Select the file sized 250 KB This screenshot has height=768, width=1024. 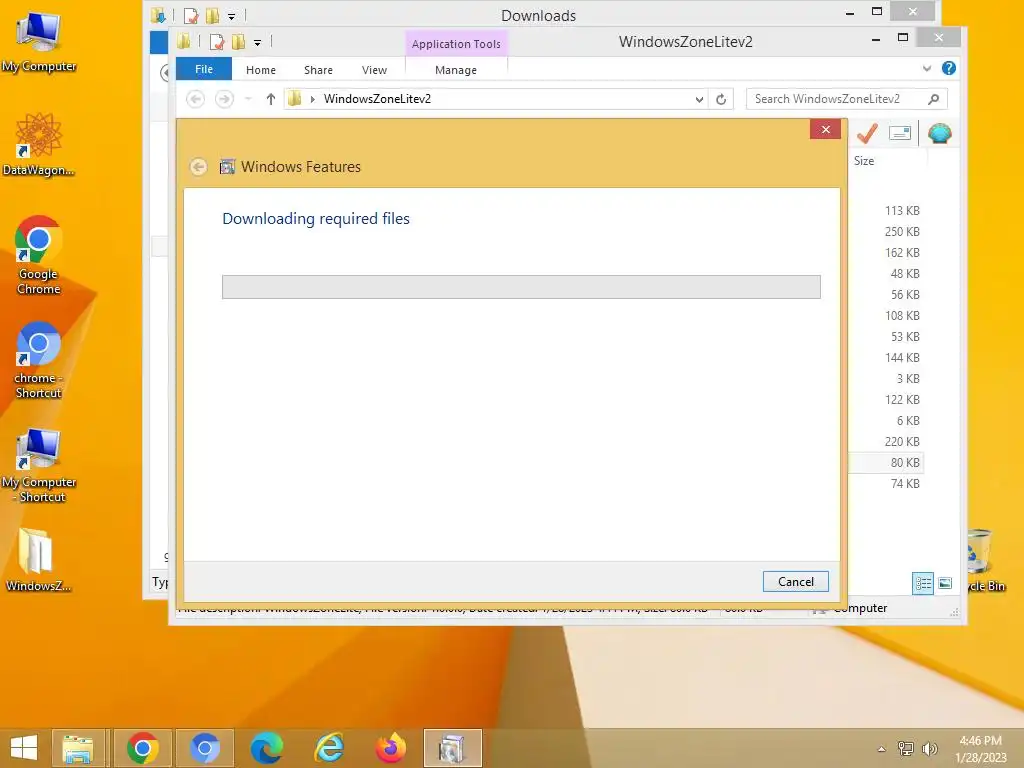(902, 232)
